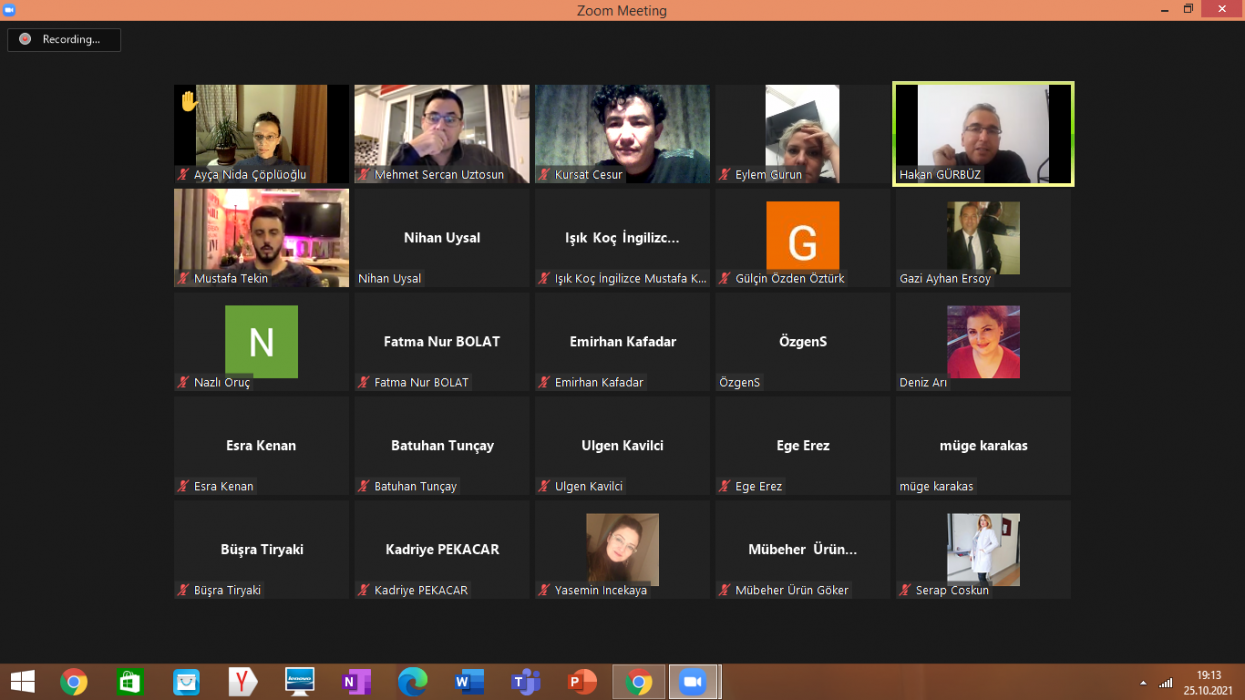The width and height of the screenshot is (1245, 700).
Task: Select the ÖzgenS participant tile
Action: click(x=802, y=342)
